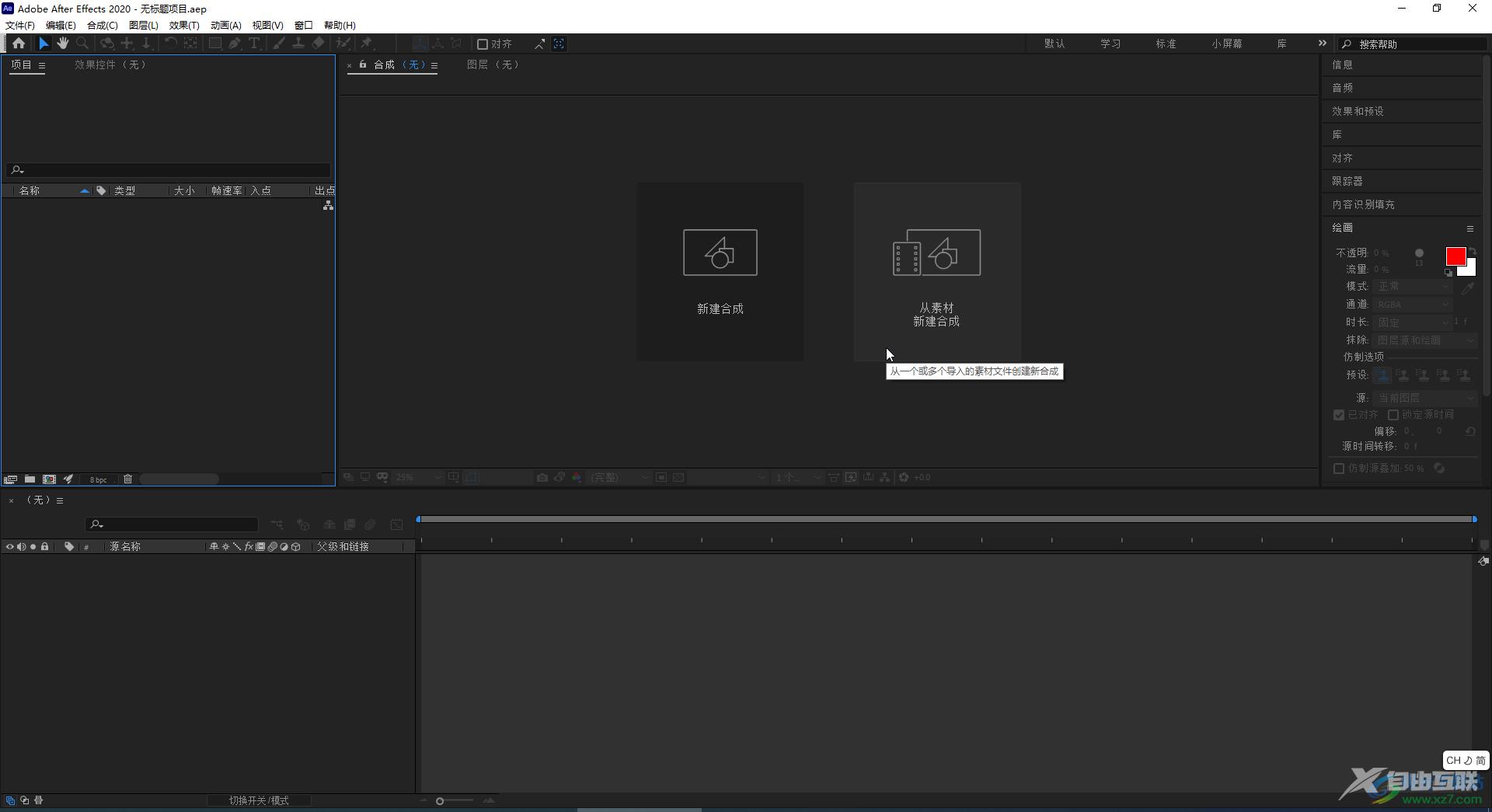Image resolution: width=1492 pixels, height=812 pixels.
Task: Open the Paint panel menu icon
Action: 1469,228
